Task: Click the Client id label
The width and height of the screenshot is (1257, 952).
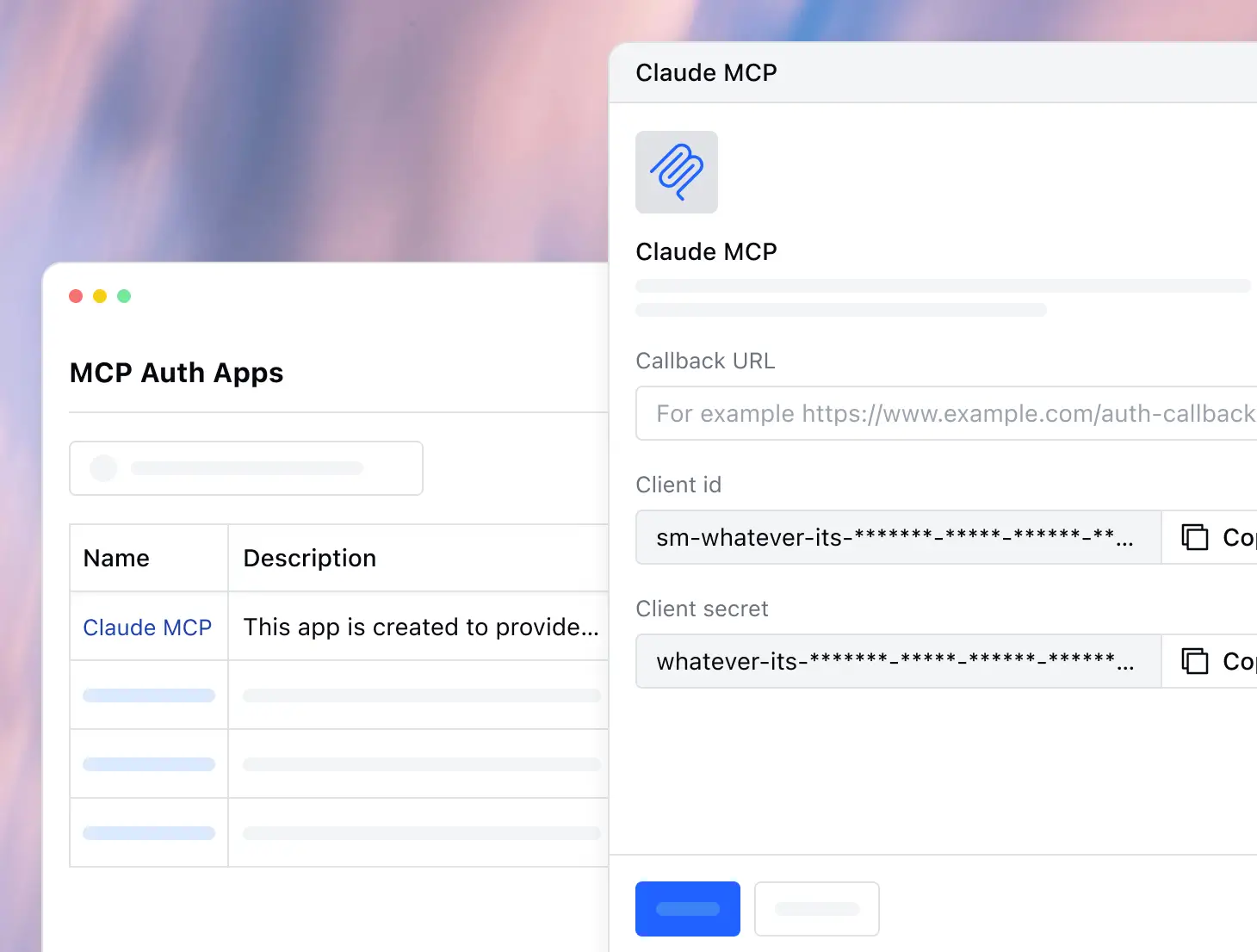Action: [678, 485]
